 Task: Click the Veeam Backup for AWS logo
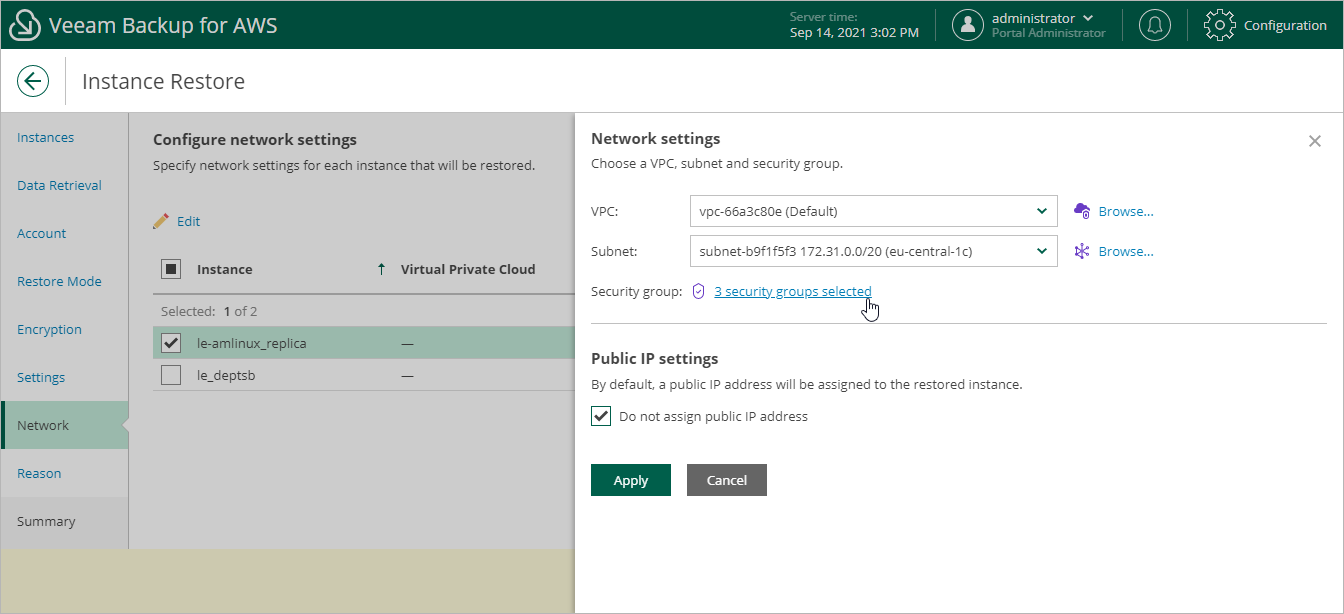(24, 24)
